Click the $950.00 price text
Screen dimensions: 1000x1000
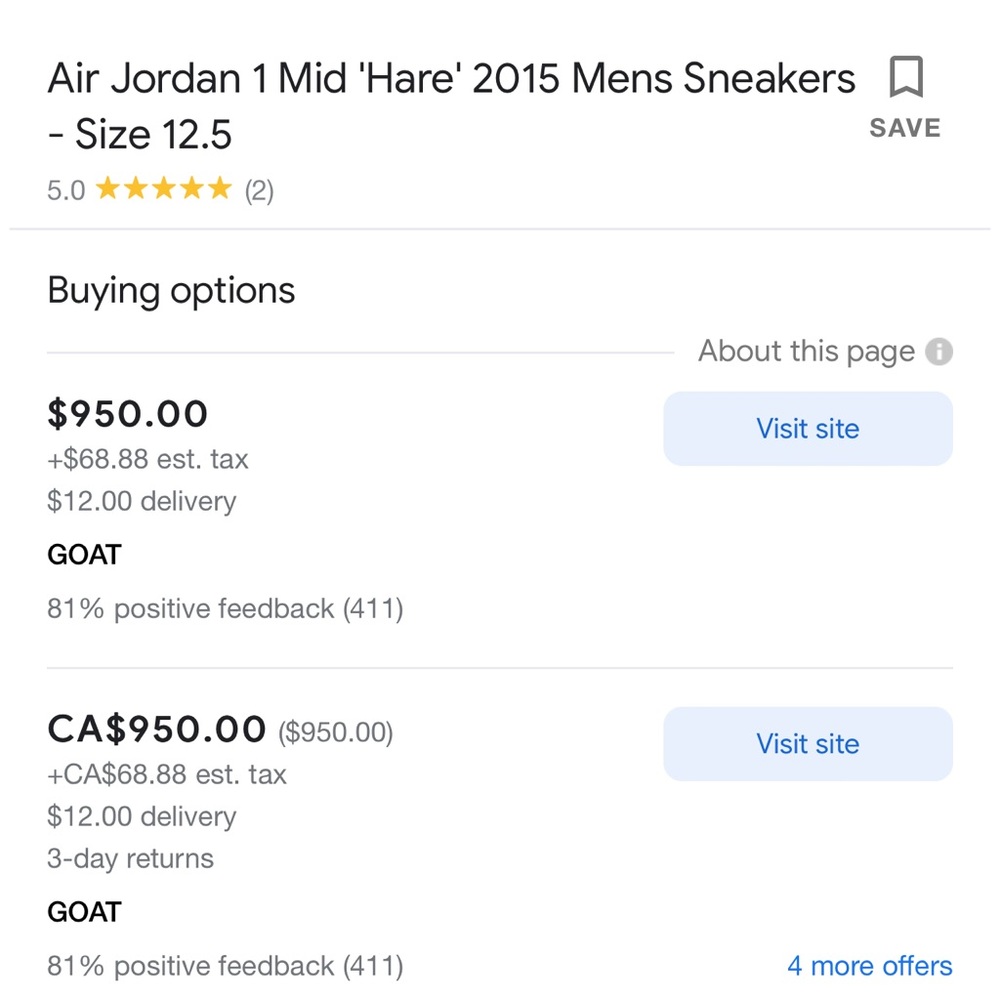(127, 413)
